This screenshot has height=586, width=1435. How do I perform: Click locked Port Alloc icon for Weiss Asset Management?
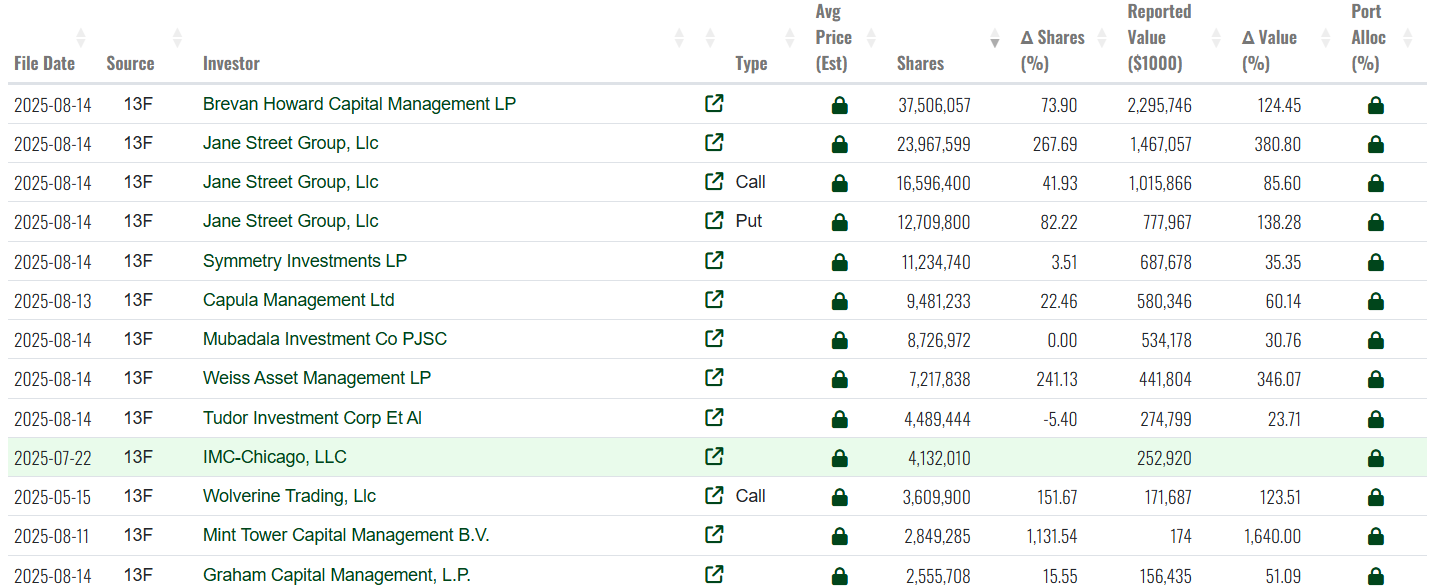coord(1375,379)
